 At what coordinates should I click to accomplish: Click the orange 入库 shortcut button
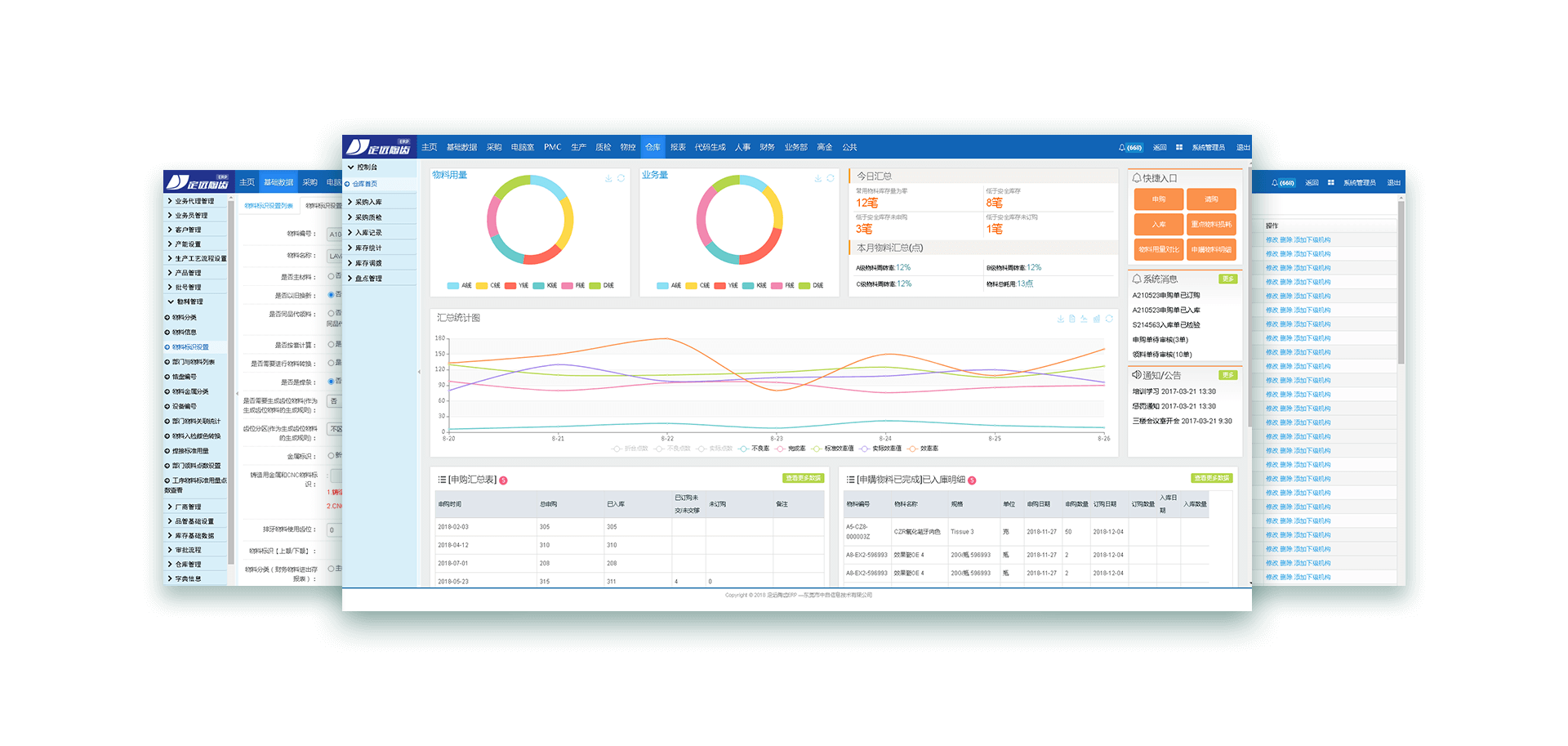(x=1158, y=225)
